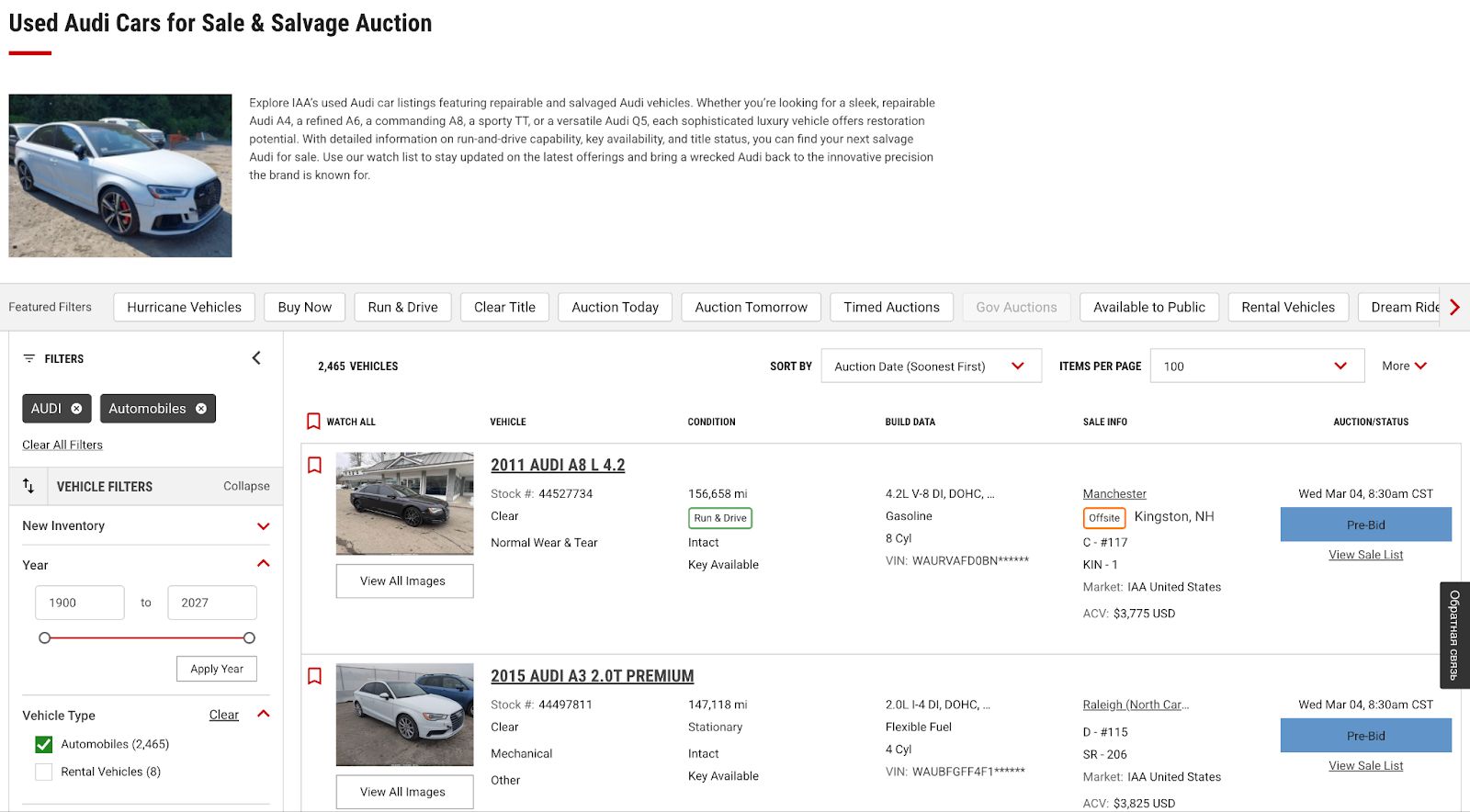Click the right handle of year slider
This screenshot has width=1470, height=812.
click(x=249, y=637)
